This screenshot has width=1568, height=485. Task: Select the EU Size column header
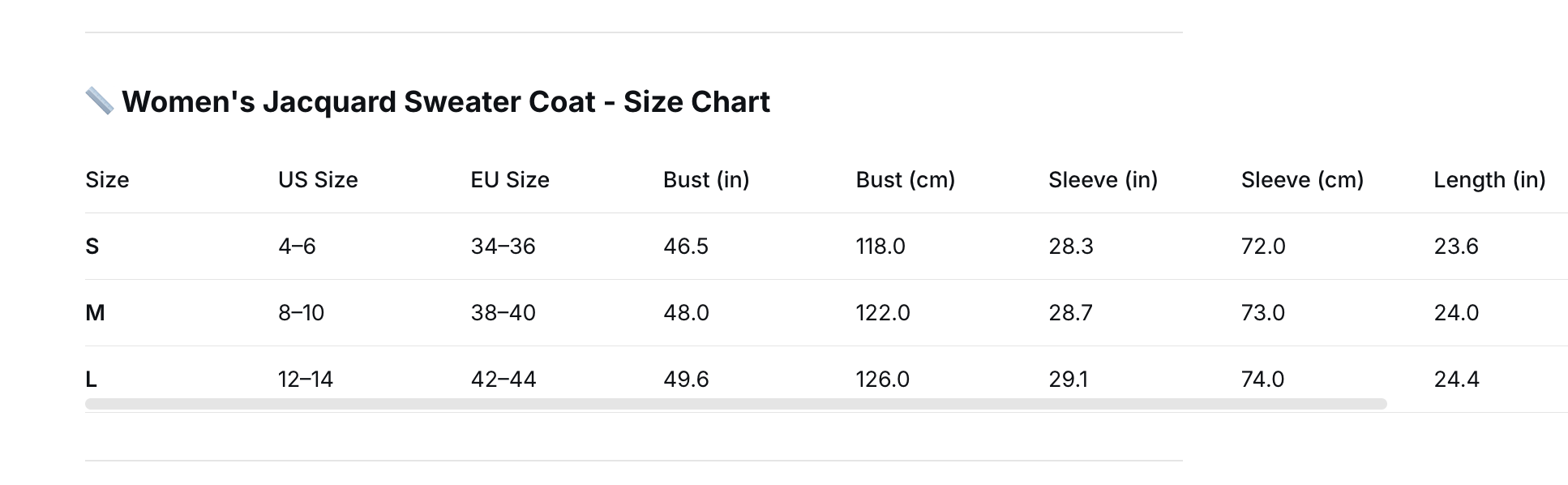tap(510, 179)
